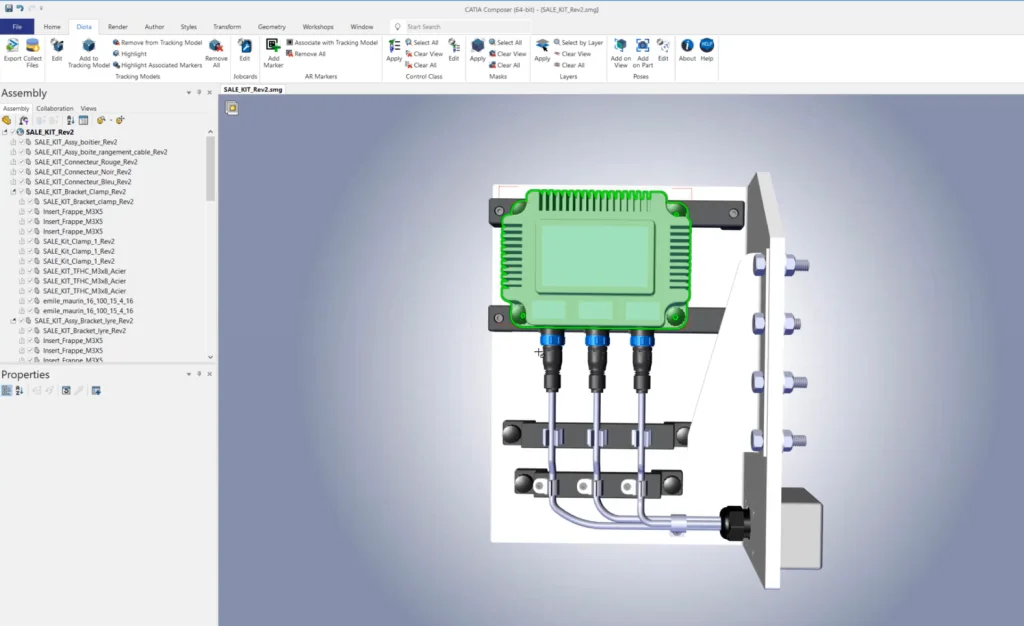Uncheck the SALE_KIT_Rev2 root checkbox
The height and width of the screenshot is (626, 1024).
(13, 132)
